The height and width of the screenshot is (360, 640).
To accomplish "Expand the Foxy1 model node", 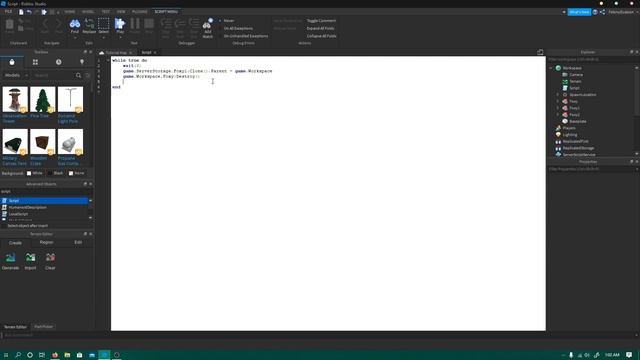I will click(x=558, y=108).
